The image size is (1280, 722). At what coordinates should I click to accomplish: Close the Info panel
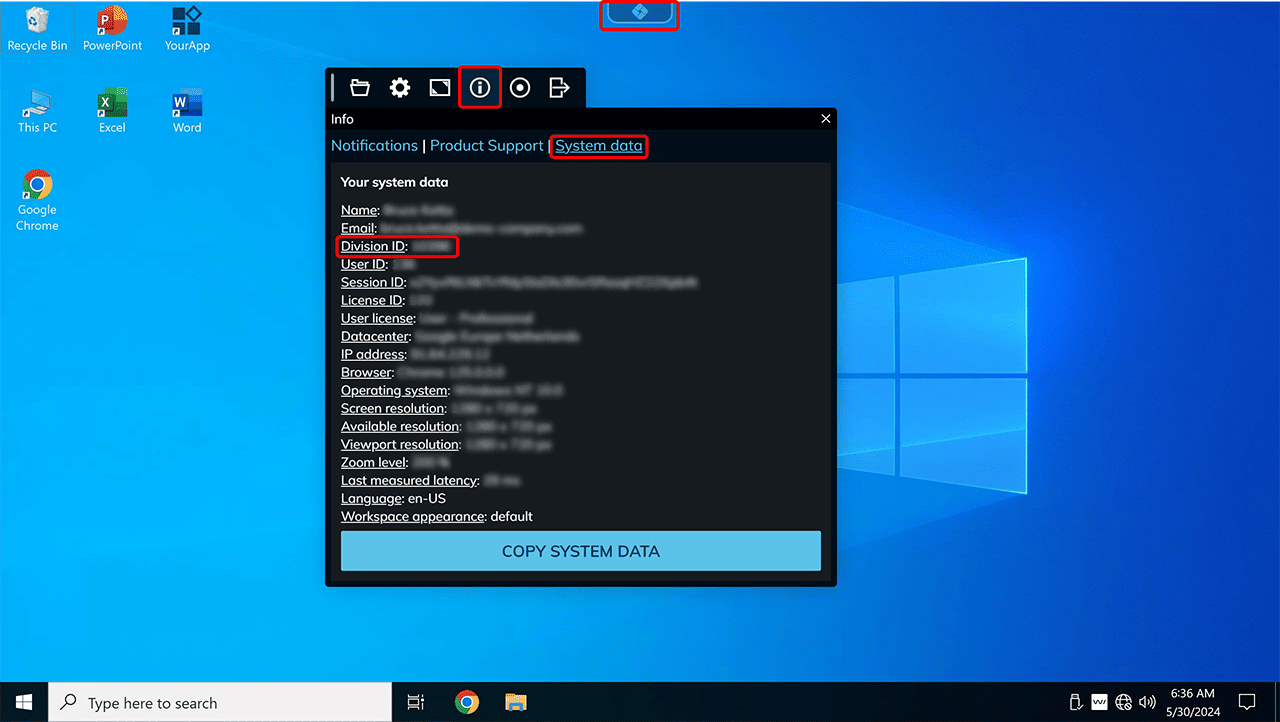click(826, 119)
